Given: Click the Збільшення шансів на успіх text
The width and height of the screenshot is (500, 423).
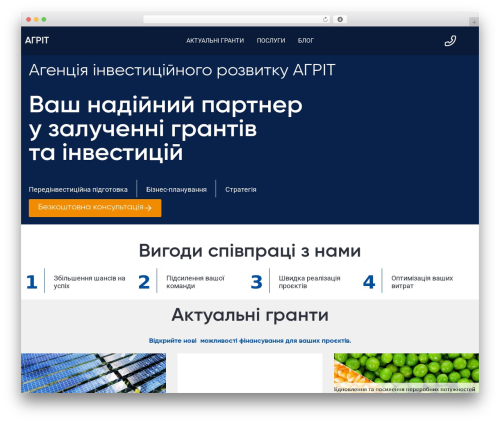Looking at the screenshot, I should click(89, 282).
